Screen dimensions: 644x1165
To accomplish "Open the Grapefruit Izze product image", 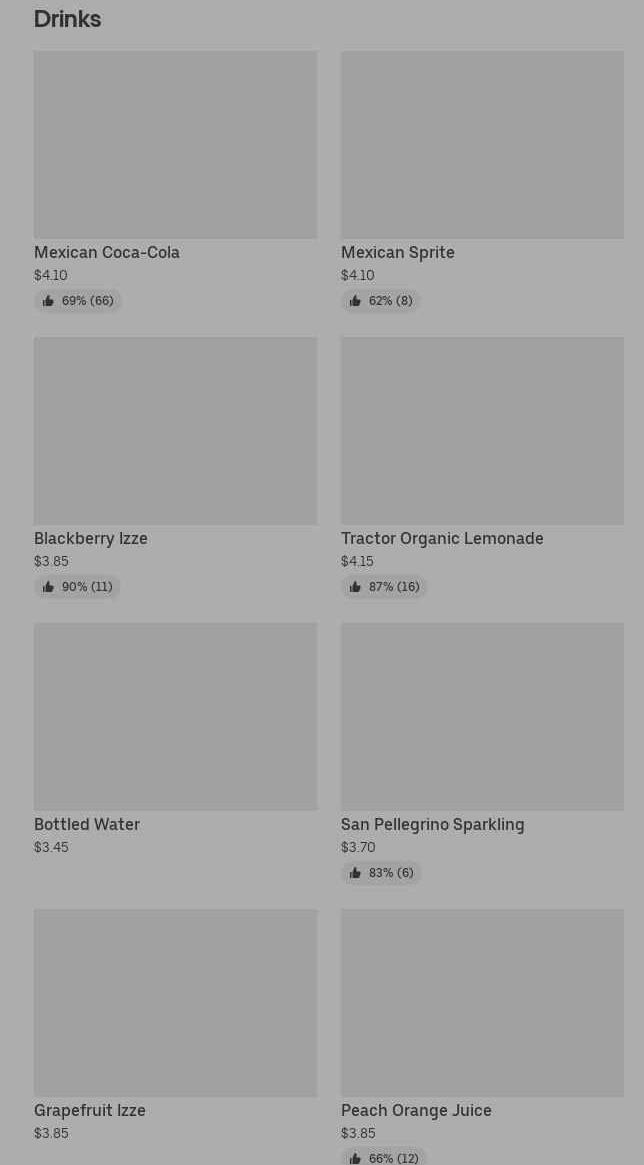I will point(175,1003).
